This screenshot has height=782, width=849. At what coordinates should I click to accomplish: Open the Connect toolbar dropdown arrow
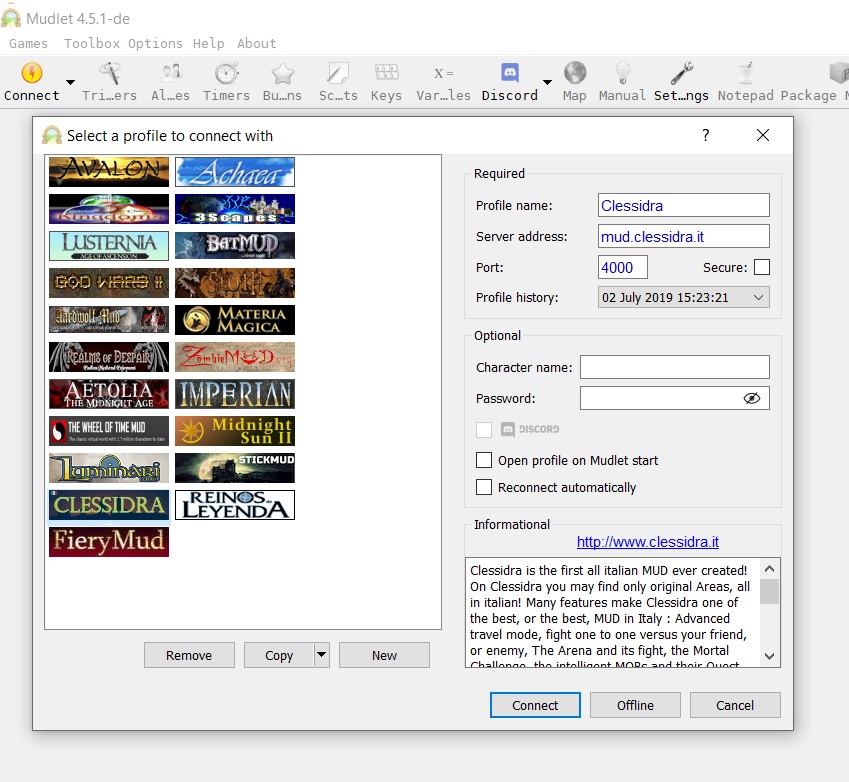[70, 82]
